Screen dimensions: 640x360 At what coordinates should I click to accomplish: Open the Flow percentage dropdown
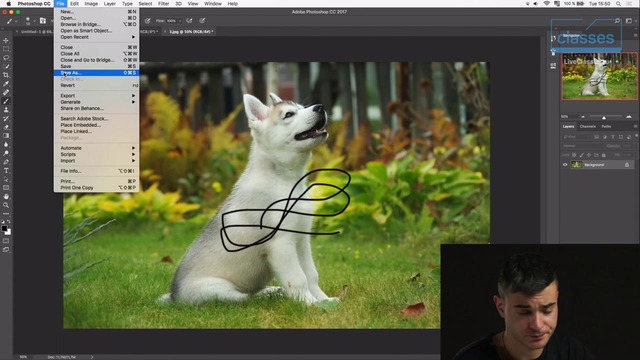coord(180,21)
